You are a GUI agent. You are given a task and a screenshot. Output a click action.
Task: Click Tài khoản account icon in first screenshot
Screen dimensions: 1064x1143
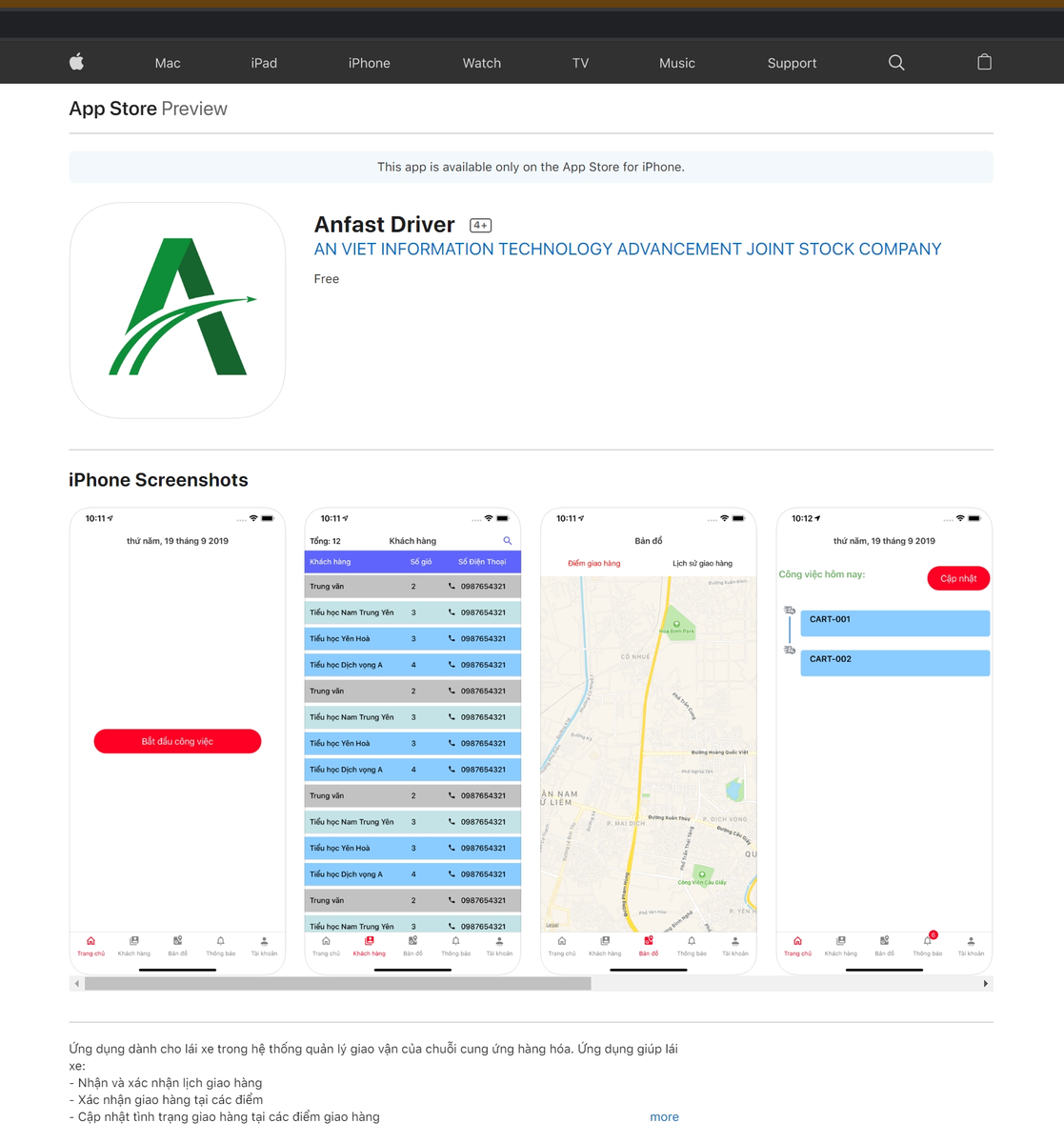(264, 940)
